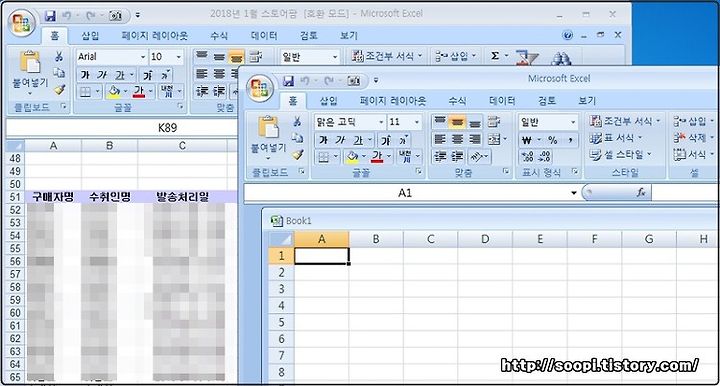The image size is (720, 386).
Task: Open the Arial font dropdown in back window
Action: [143, 57]
